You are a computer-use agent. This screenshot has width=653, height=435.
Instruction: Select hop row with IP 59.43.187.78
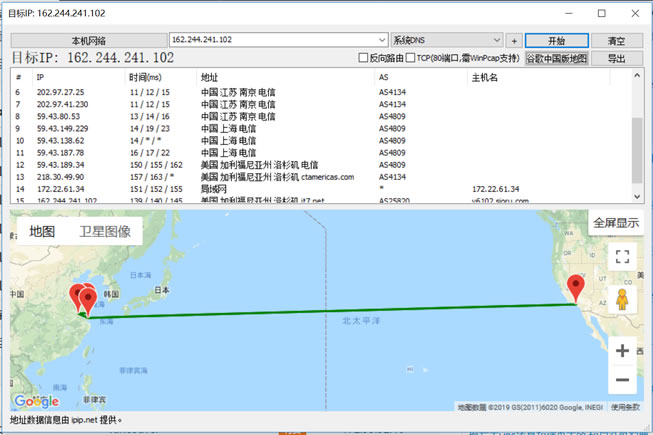pos(321,153)
